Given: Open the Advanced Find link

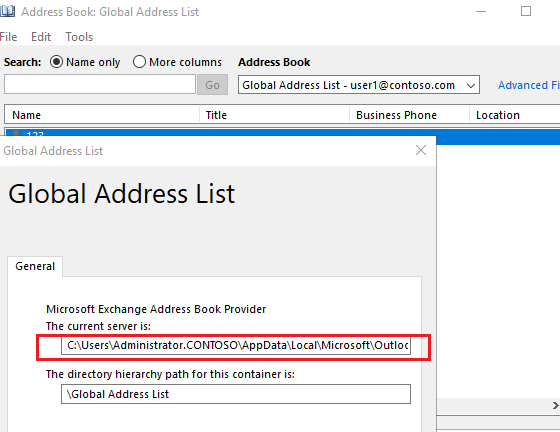Looking at the screenshot, I should pos(529,85).
